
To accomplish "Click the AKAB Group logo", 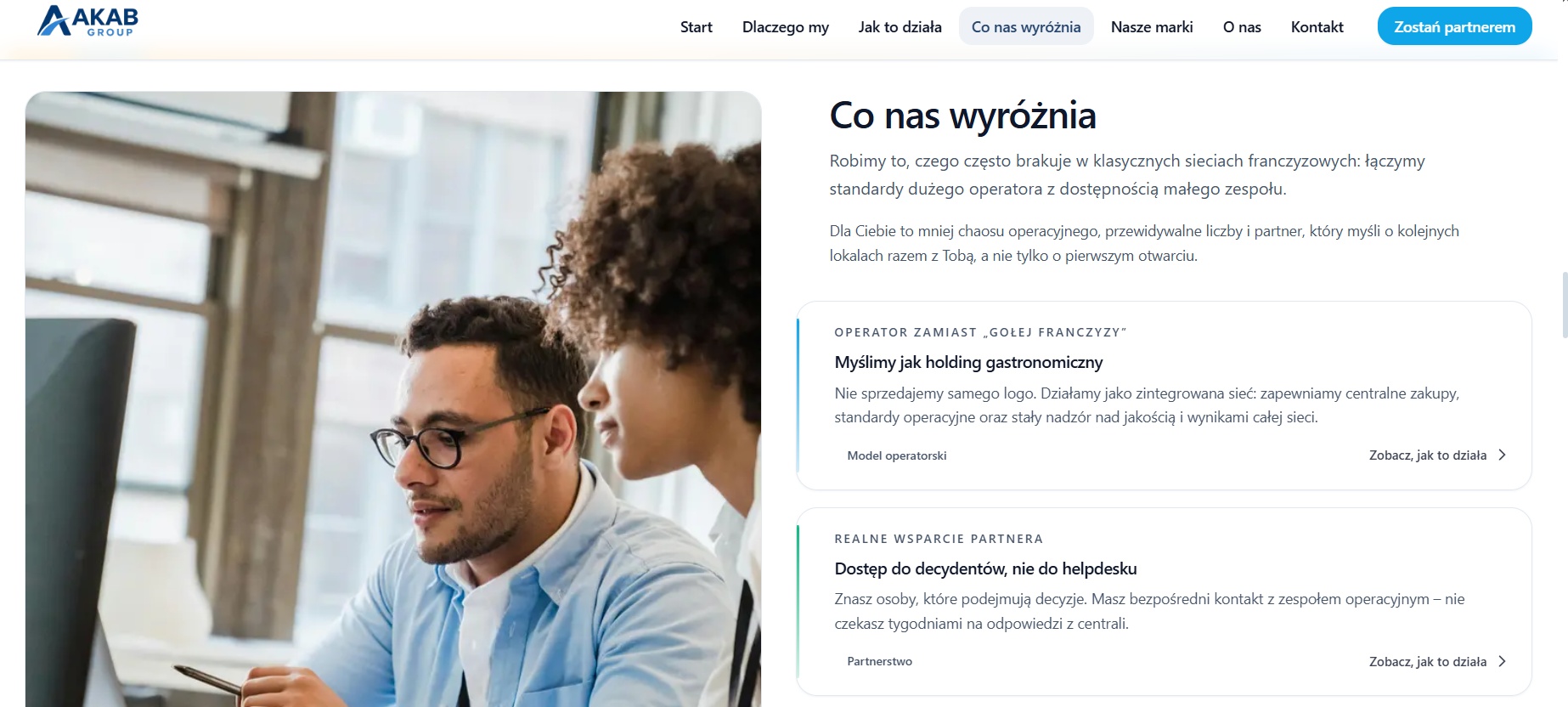I will click(x=87, y=21).
